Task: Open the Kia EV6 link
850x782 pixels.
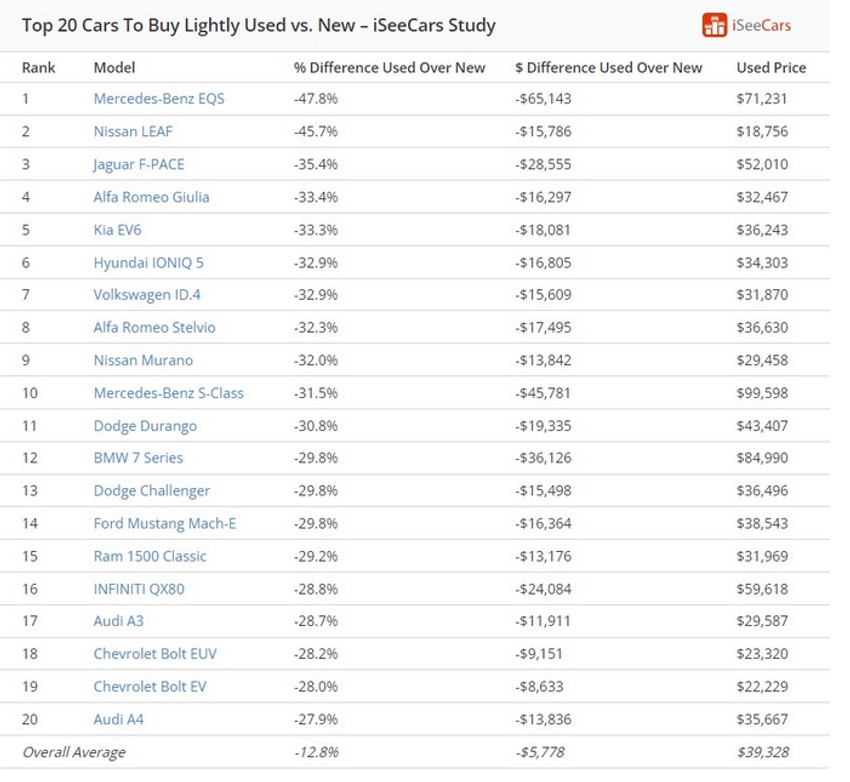Action: click(x=117, y=230)
